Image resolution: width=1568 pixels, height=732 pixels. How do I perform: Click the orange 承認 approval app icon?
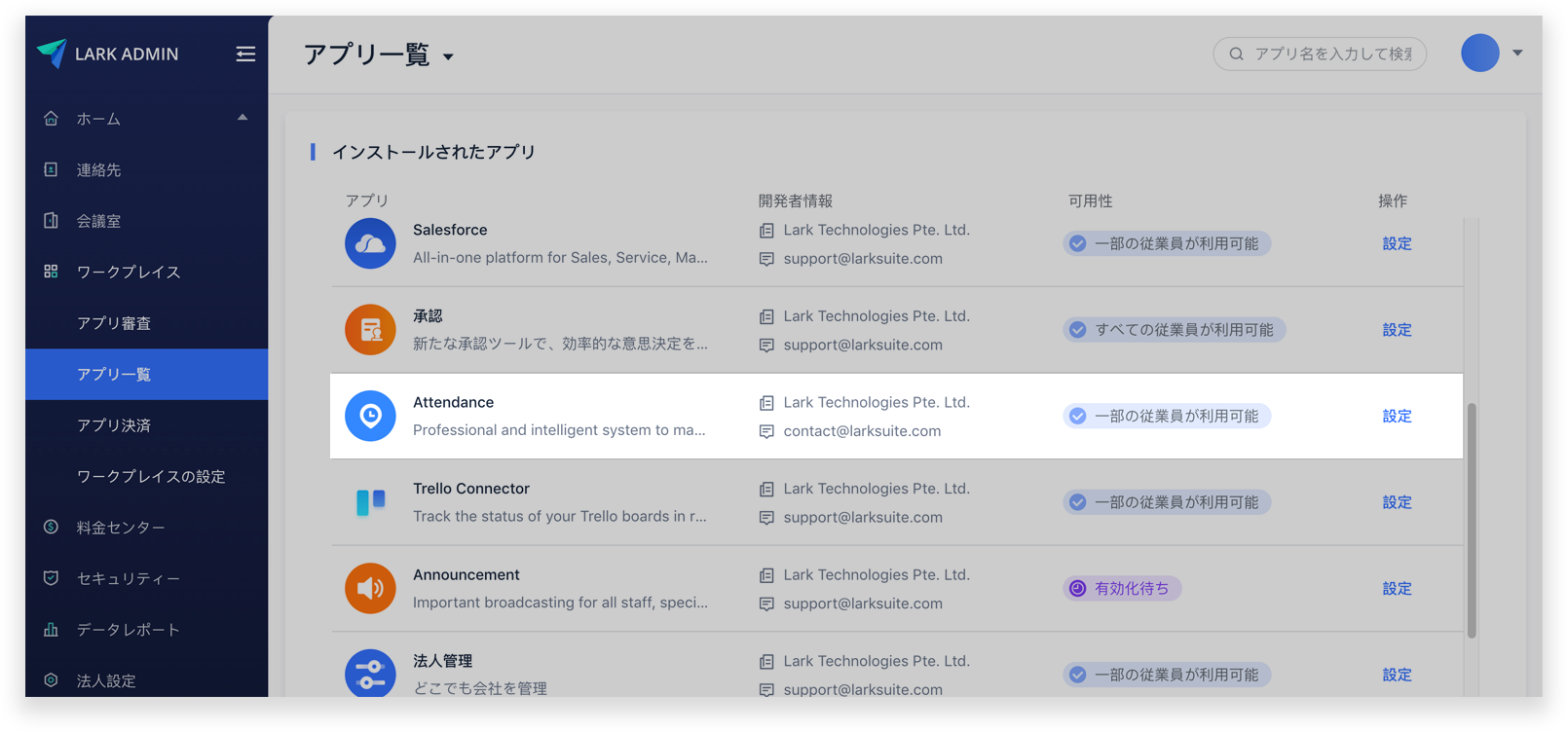pos(370,330)
